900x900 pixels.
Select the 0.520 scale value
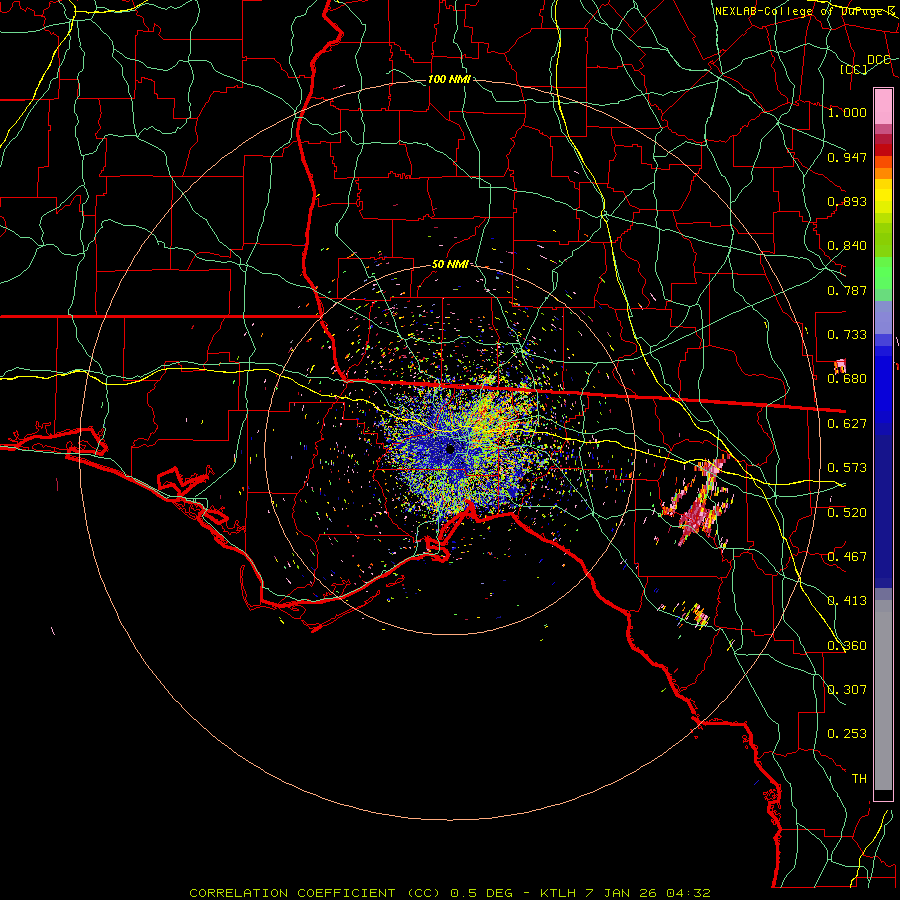click(x=847, y=513)
